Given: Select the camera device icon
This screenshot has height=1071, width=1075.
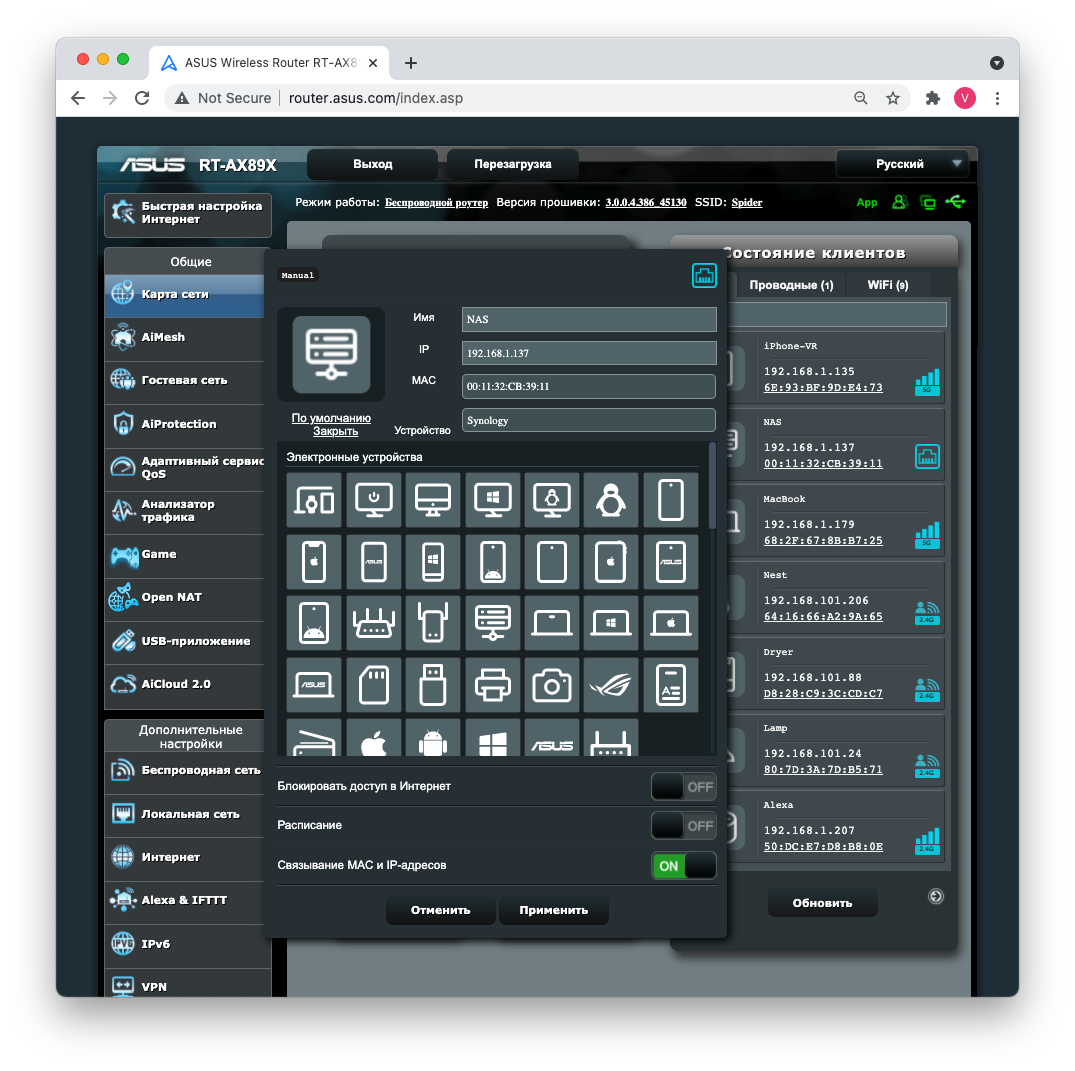Looking at the screenshot, I should point(552,684).
